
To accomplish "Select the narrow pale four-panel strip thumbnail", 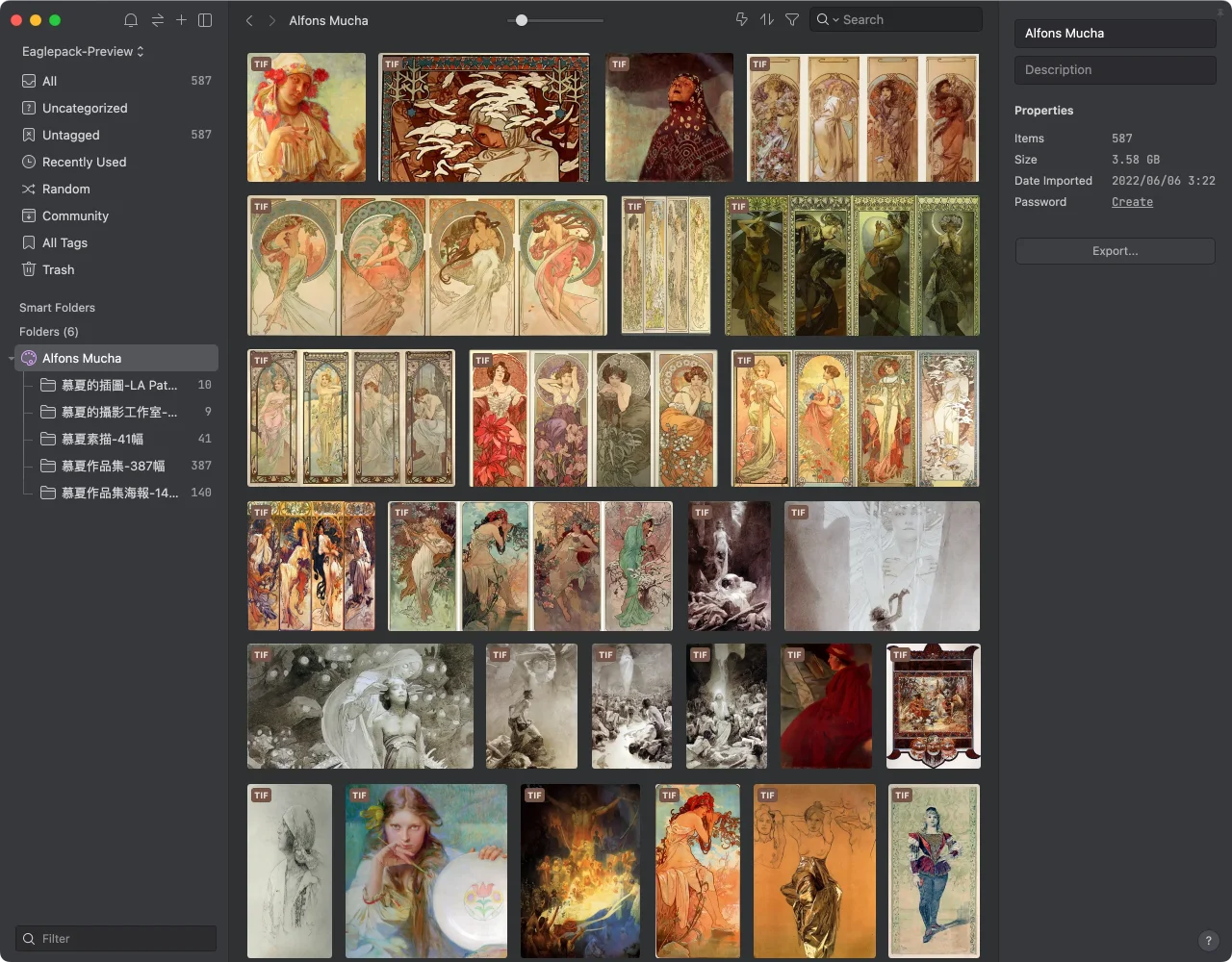I will pyautogui.click(x=666, y=266).
